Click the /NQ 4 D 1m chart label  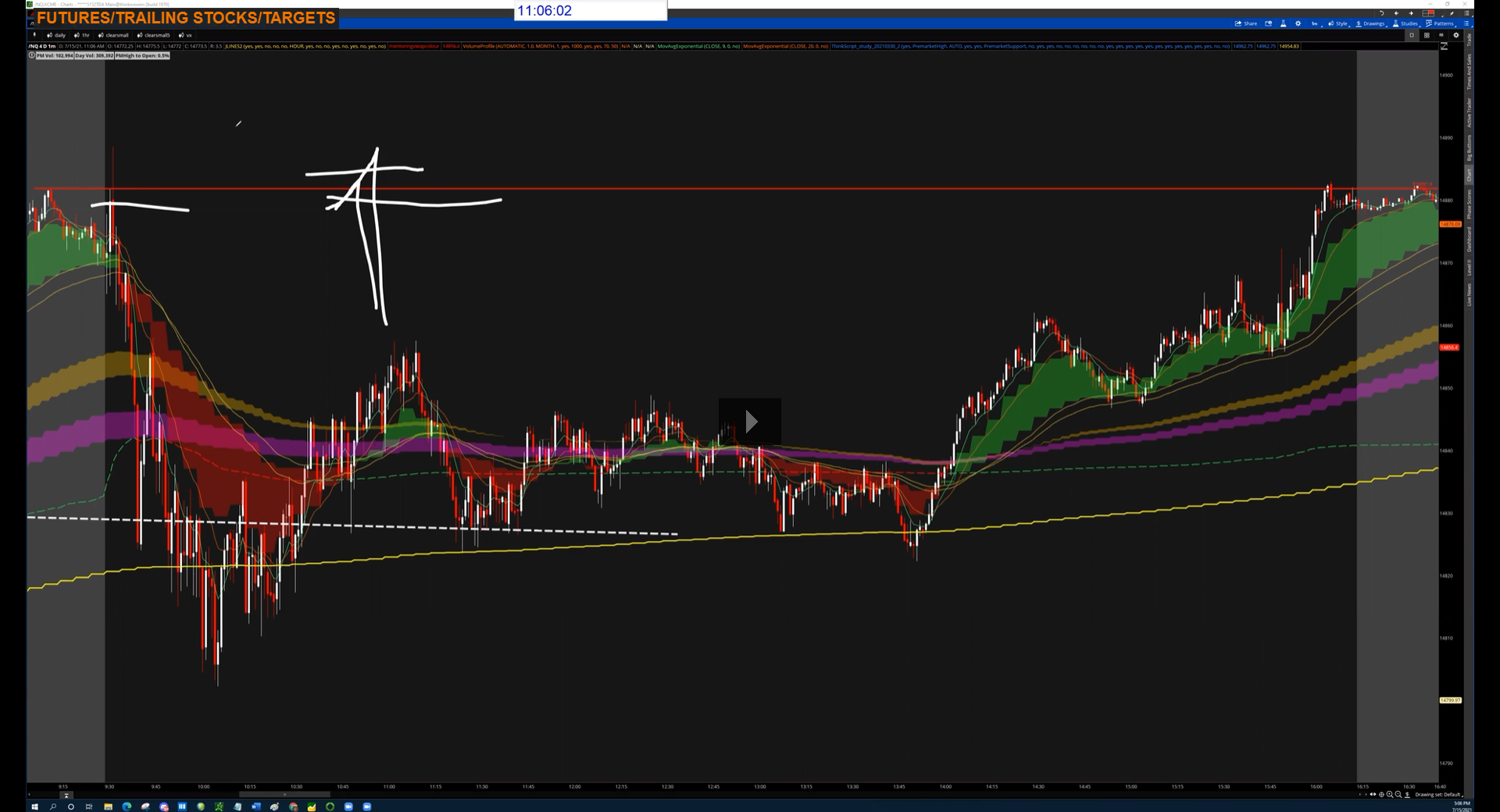42,46
